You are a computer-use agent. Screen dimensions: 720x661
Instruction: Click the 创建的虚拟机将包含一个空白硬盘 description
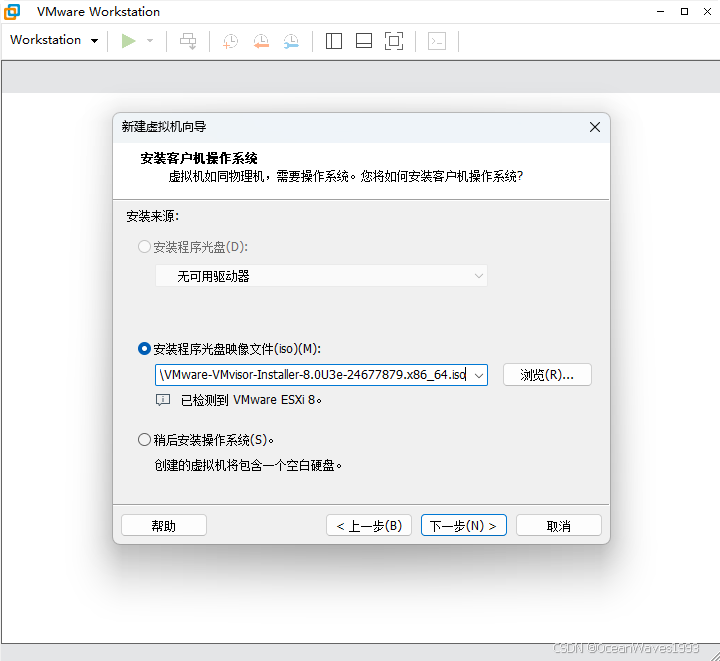248,465
